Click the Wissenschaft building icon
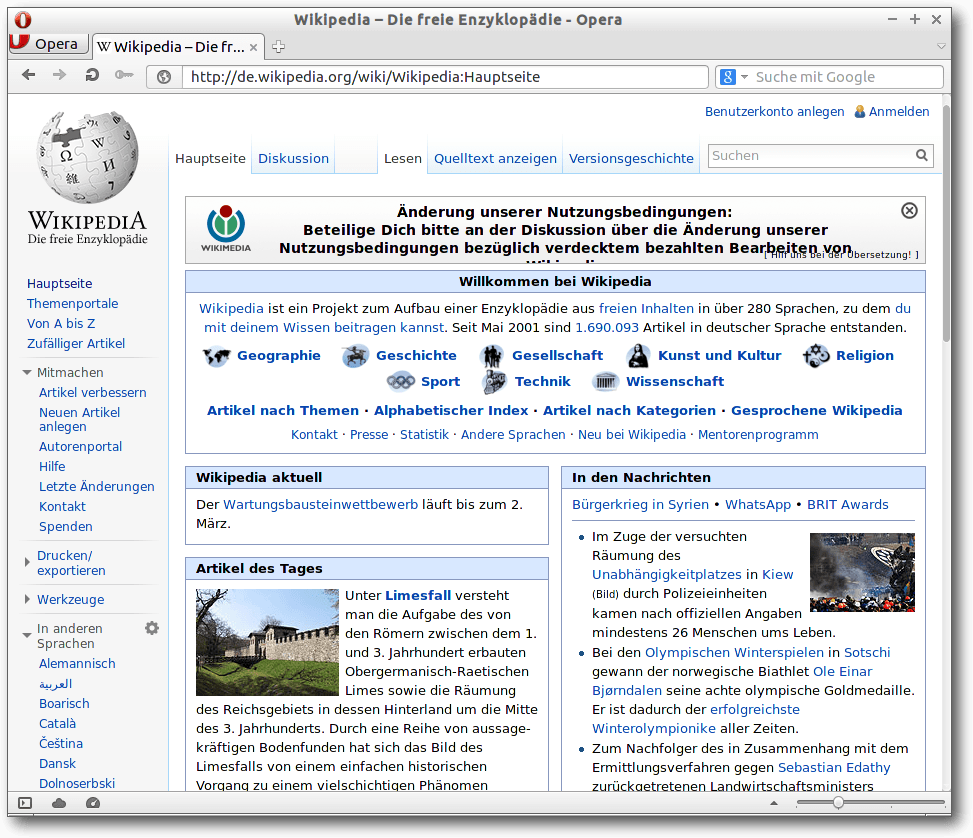973x838 pixels. [606, 381]
